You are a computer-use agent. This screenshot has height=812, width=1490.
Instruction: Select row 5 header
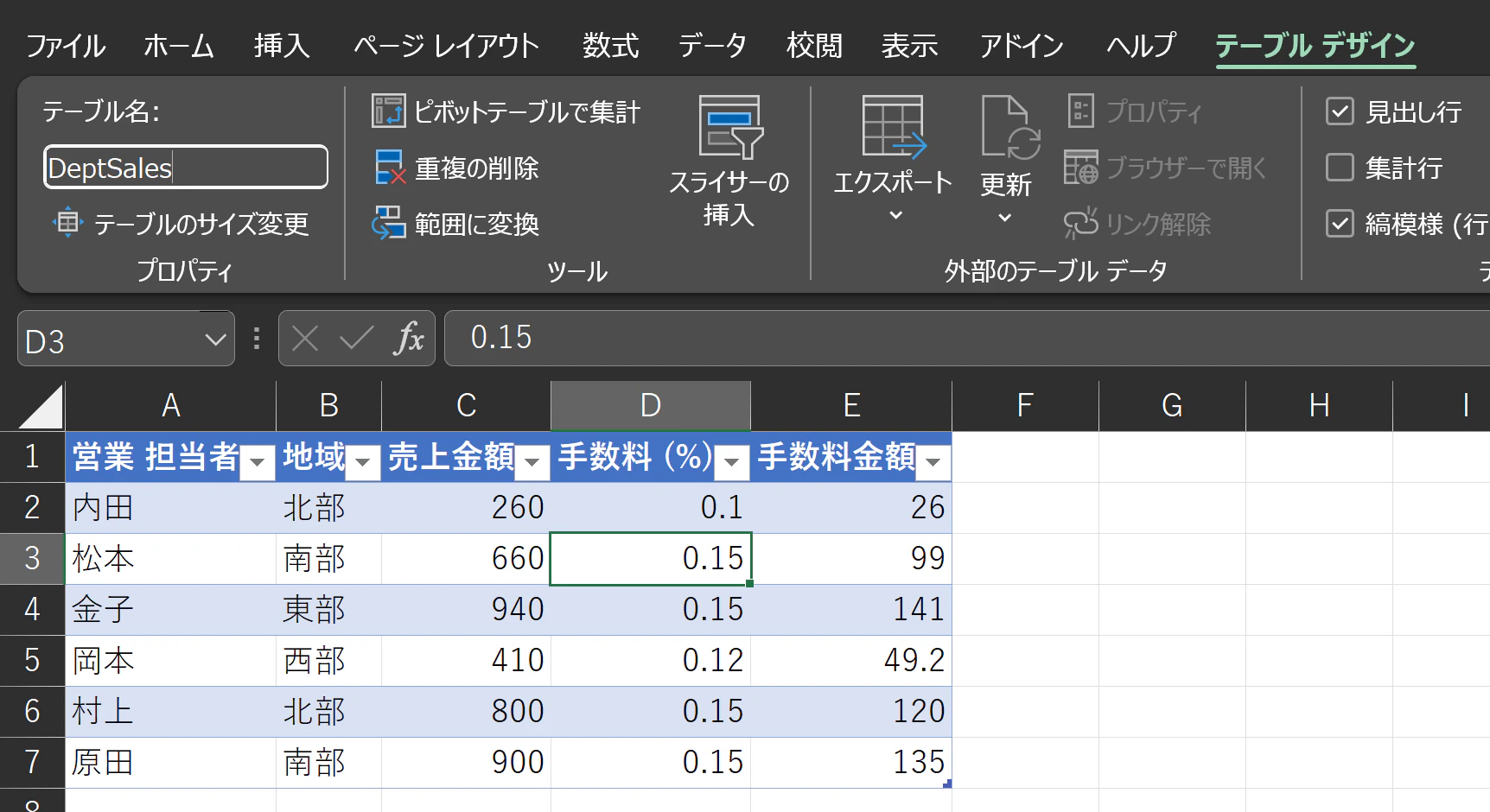pyautogui.click(x=32, y=661)
